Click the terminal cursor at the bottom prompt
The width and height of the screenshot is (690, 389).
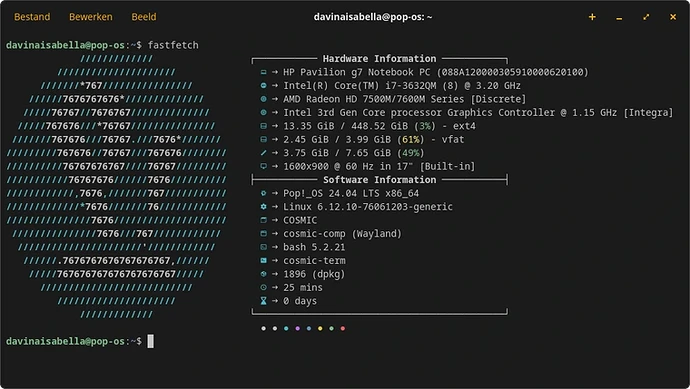coord(150,341)
